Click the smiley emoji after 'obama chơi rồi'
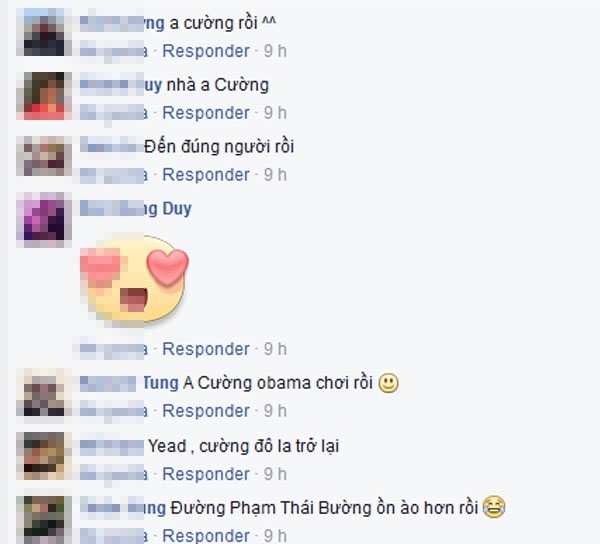 388,383
